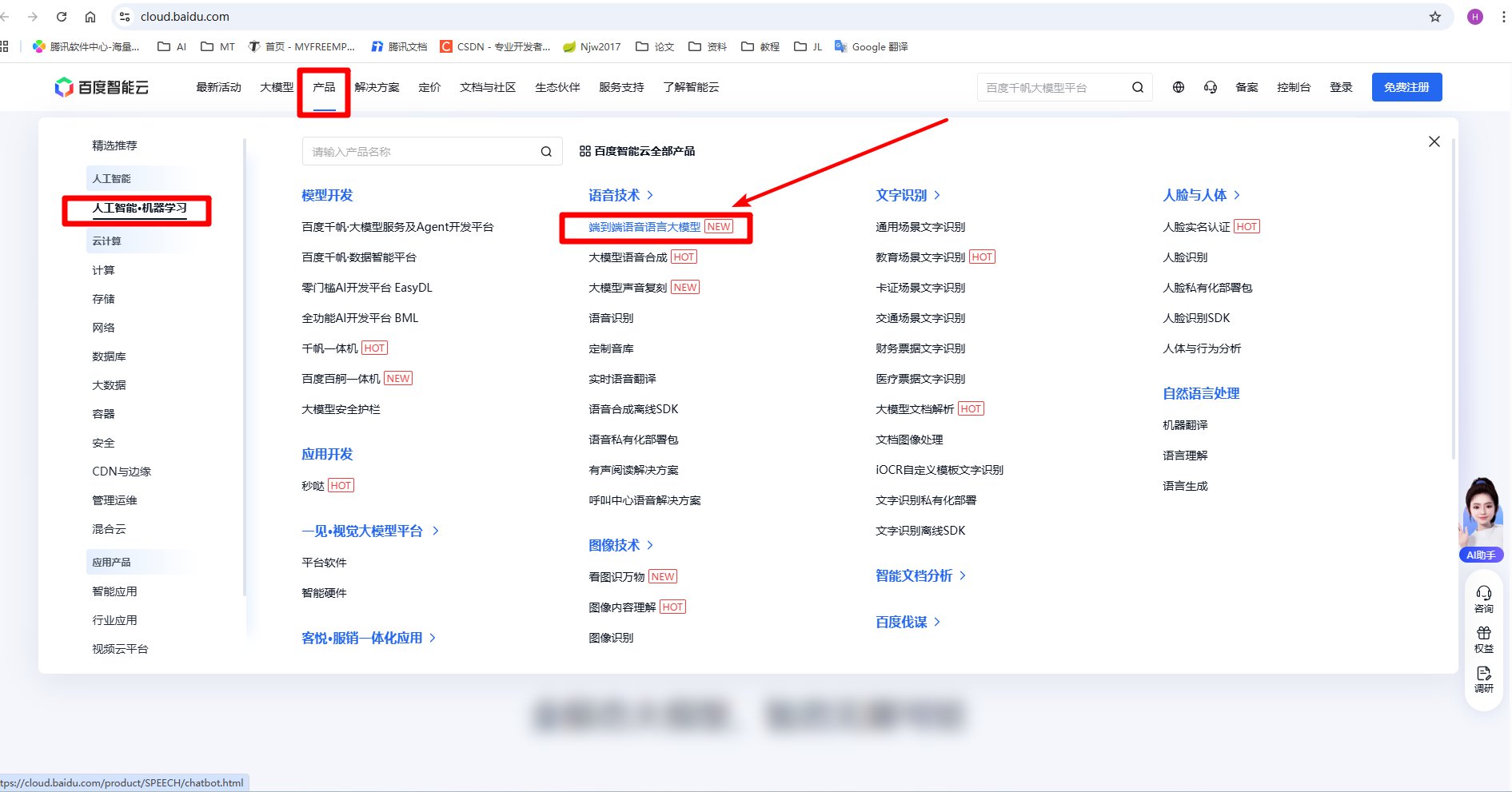1512x792 pixels.
Task: Open 百度智能云全部产品 grid link
Action: tap(637, 151)
